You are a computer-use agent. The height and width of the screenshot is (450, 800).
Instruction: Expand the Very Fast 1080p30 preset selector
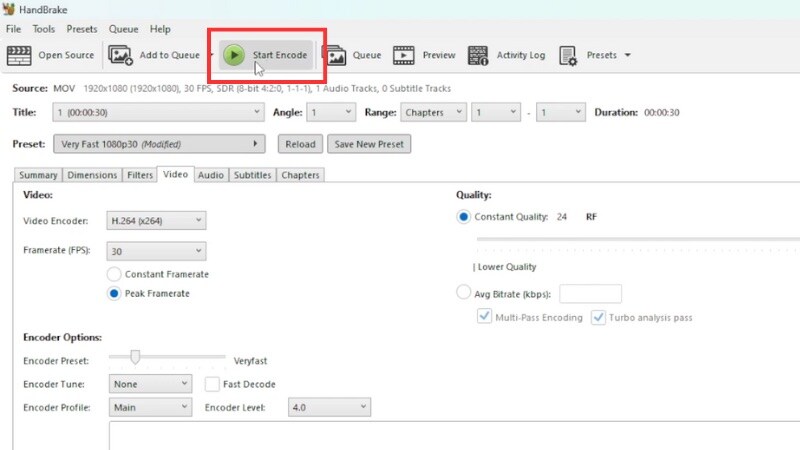[x=159, y=144]
